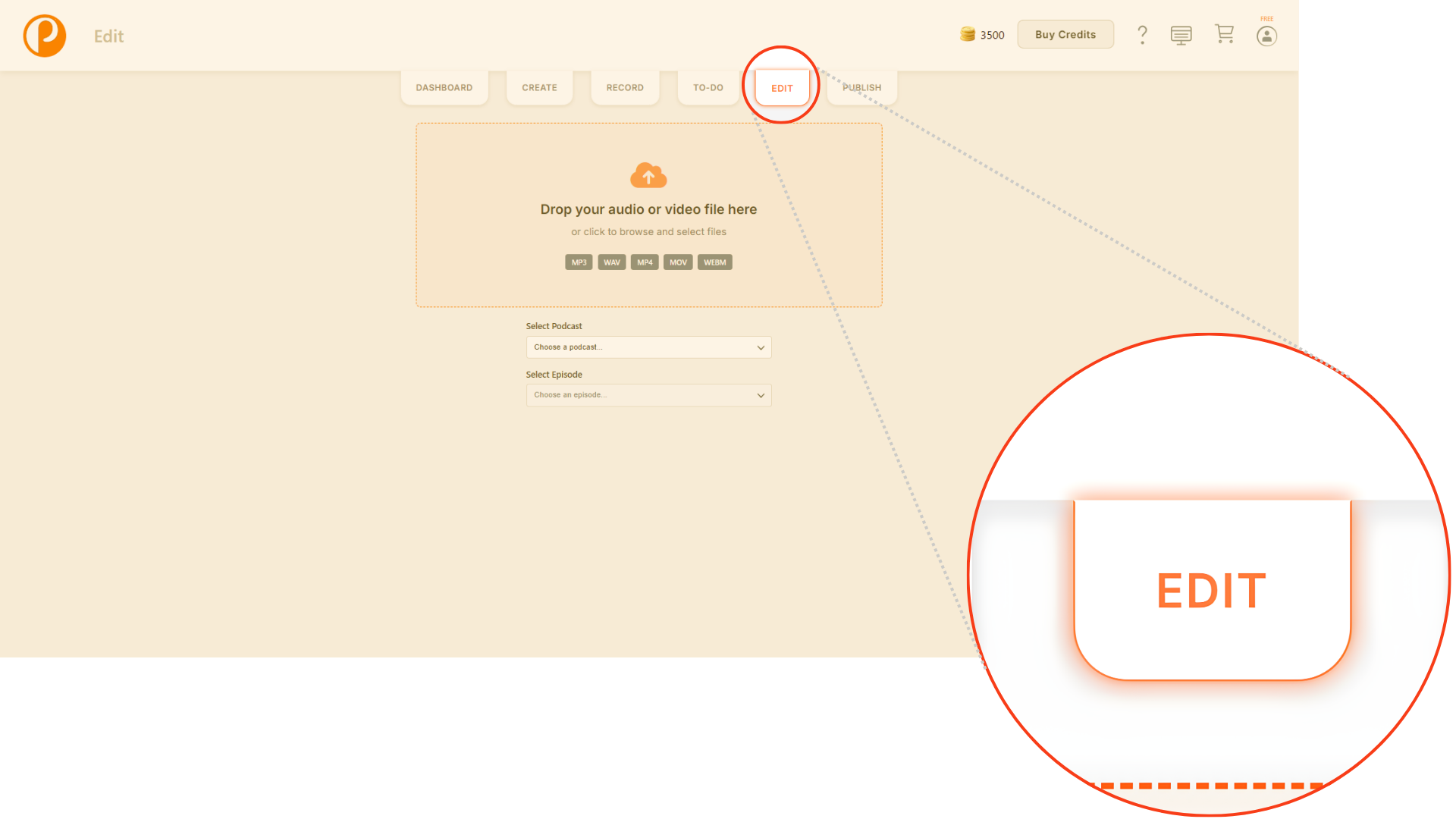The image size is (1456, 819).
Task: Open the user profile avatar icon
Action: tap(1266, 36)
